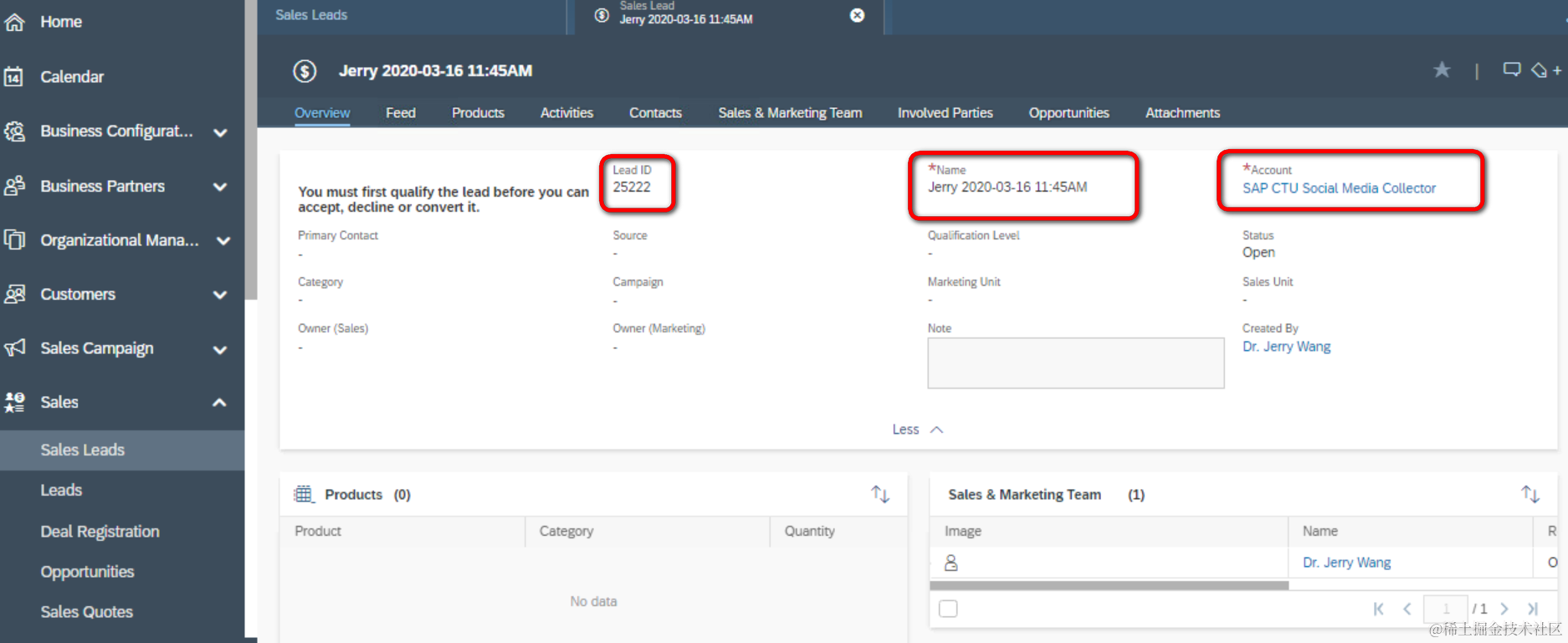Viewport: 1568px width, 643px height.
Task: Click the Lead ID value 25222
Action: 632,188
